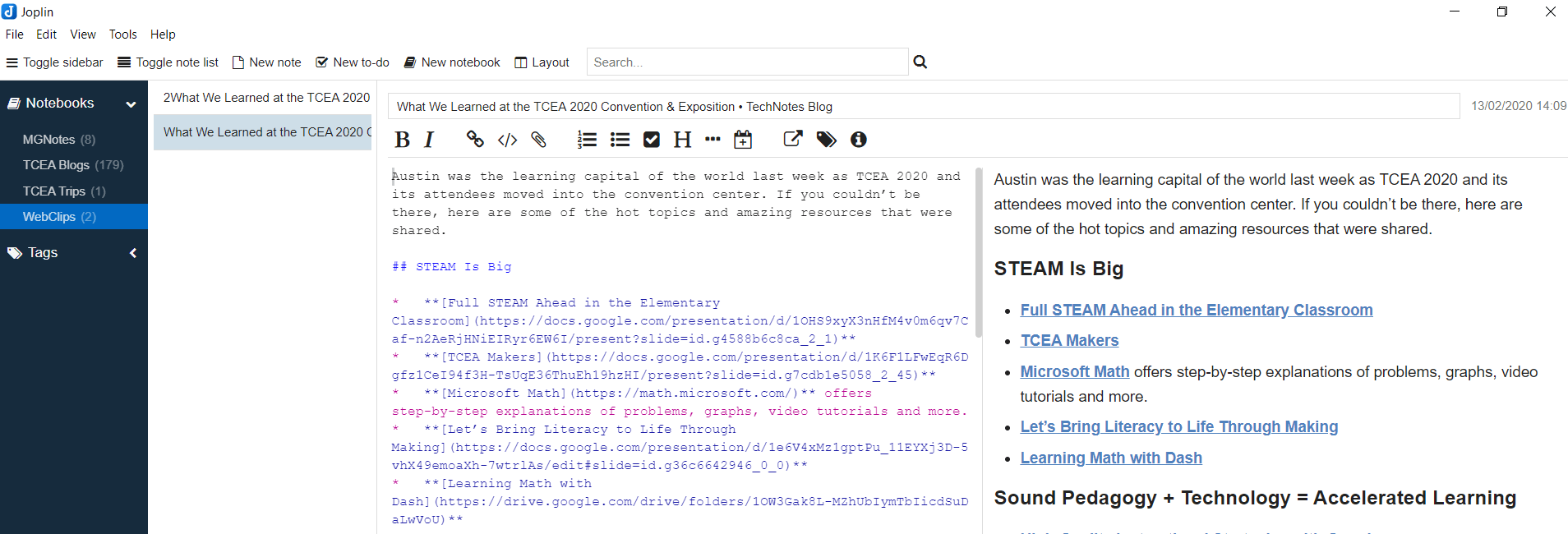Create a New to-do
Image resolution: width=1568 pixels, height=534 pixels.
tap(353, 62)
